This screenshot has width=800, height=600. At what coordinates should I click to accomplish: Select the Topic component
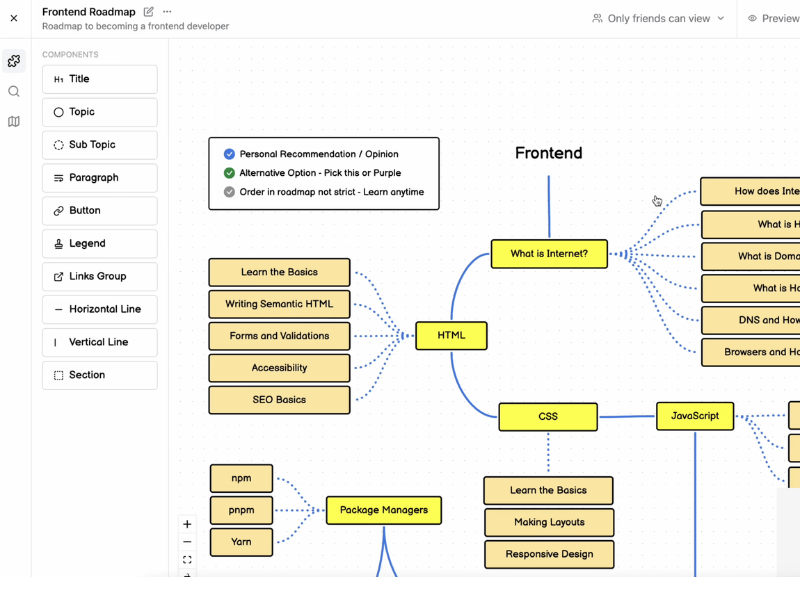click(99, 112)
